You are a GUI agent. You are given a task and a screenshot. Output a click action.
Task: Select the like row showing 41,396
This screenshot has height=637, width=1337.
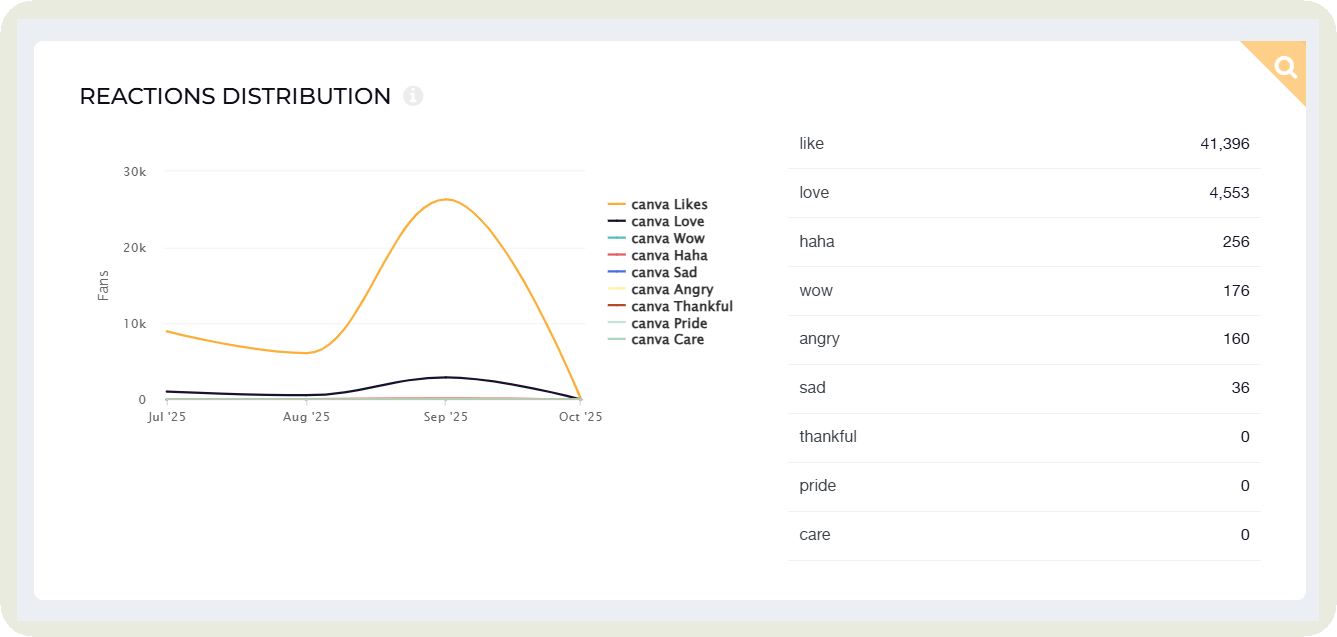click(x=1023, y=144)
